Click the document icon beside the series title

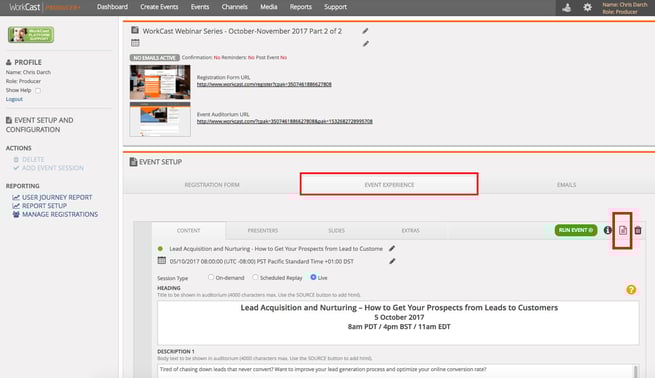pos(135,30)
